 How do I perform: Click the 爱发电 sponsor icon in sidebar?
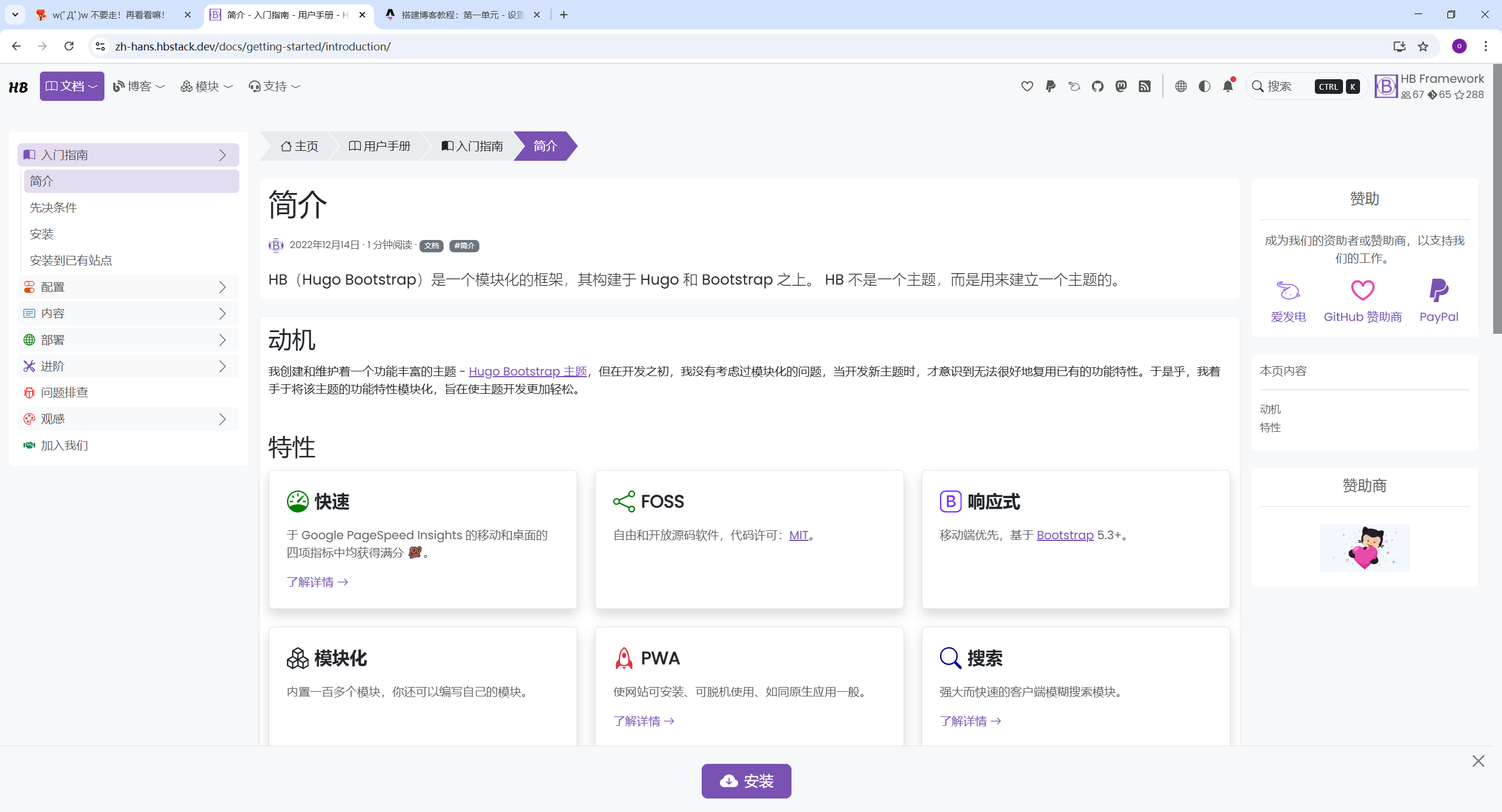click(1288, 291)
